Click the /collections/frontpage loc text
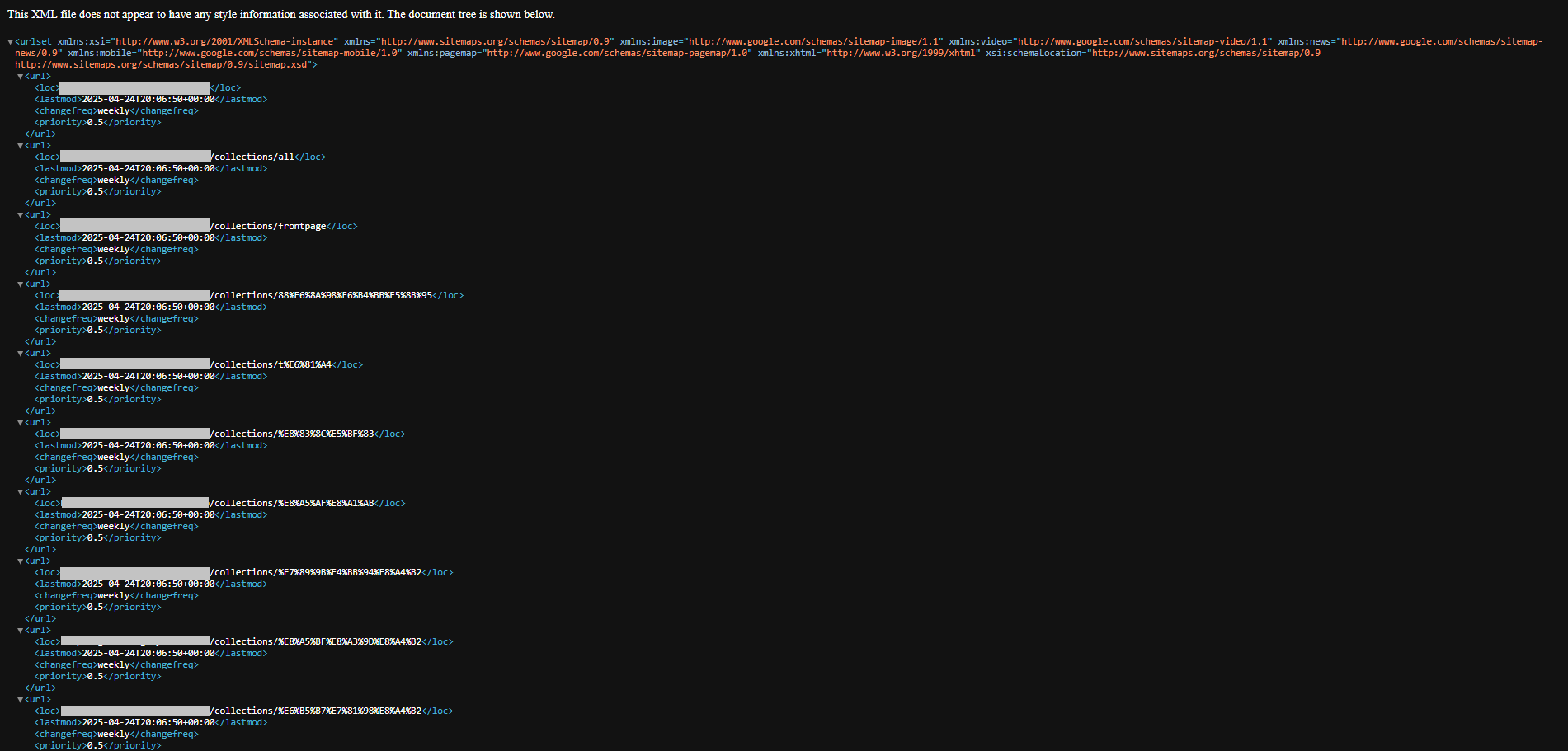 tap(269, 226)
